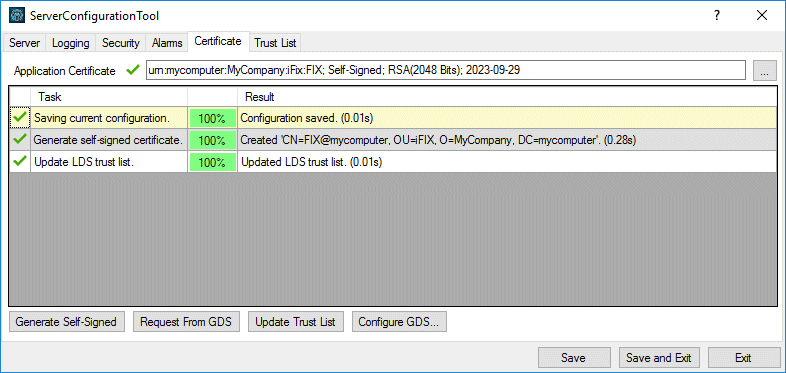Image resolution: width=786 pixels, height=373 pixels.
Task: Click the checkmark in Saving current configuration row
Action: [20, 118]
